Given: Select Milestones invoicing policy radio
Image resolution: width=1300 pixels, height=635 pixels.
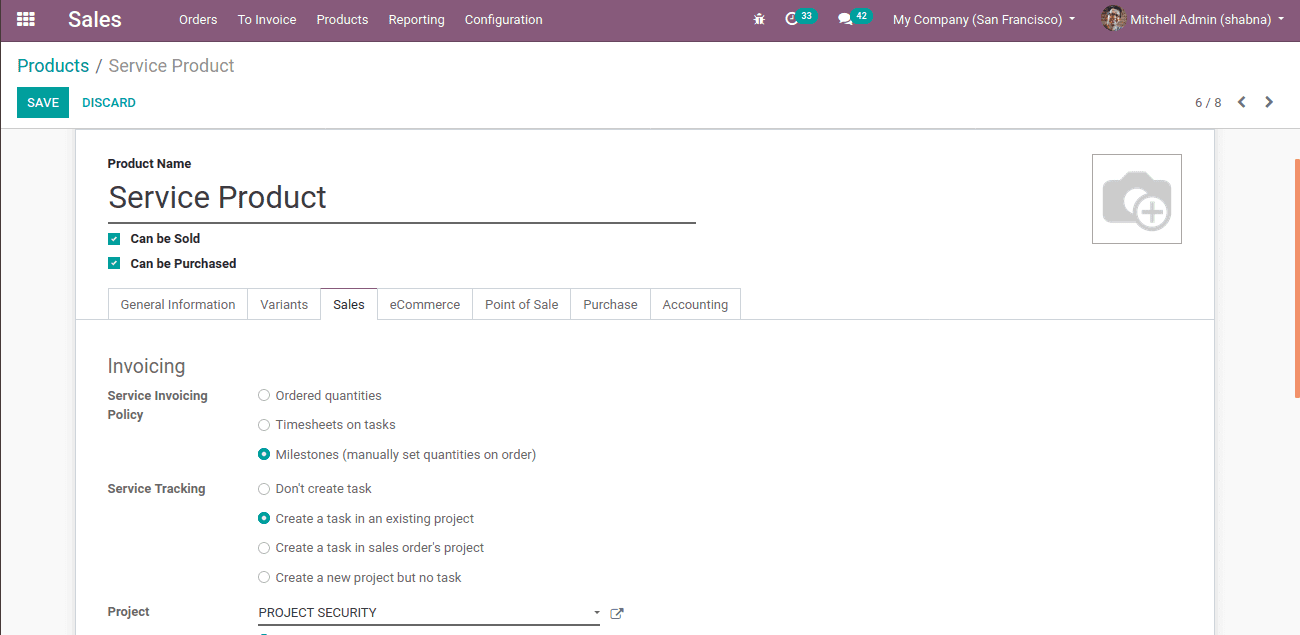Looking at the screenshot, I should (x=264, y=454).
